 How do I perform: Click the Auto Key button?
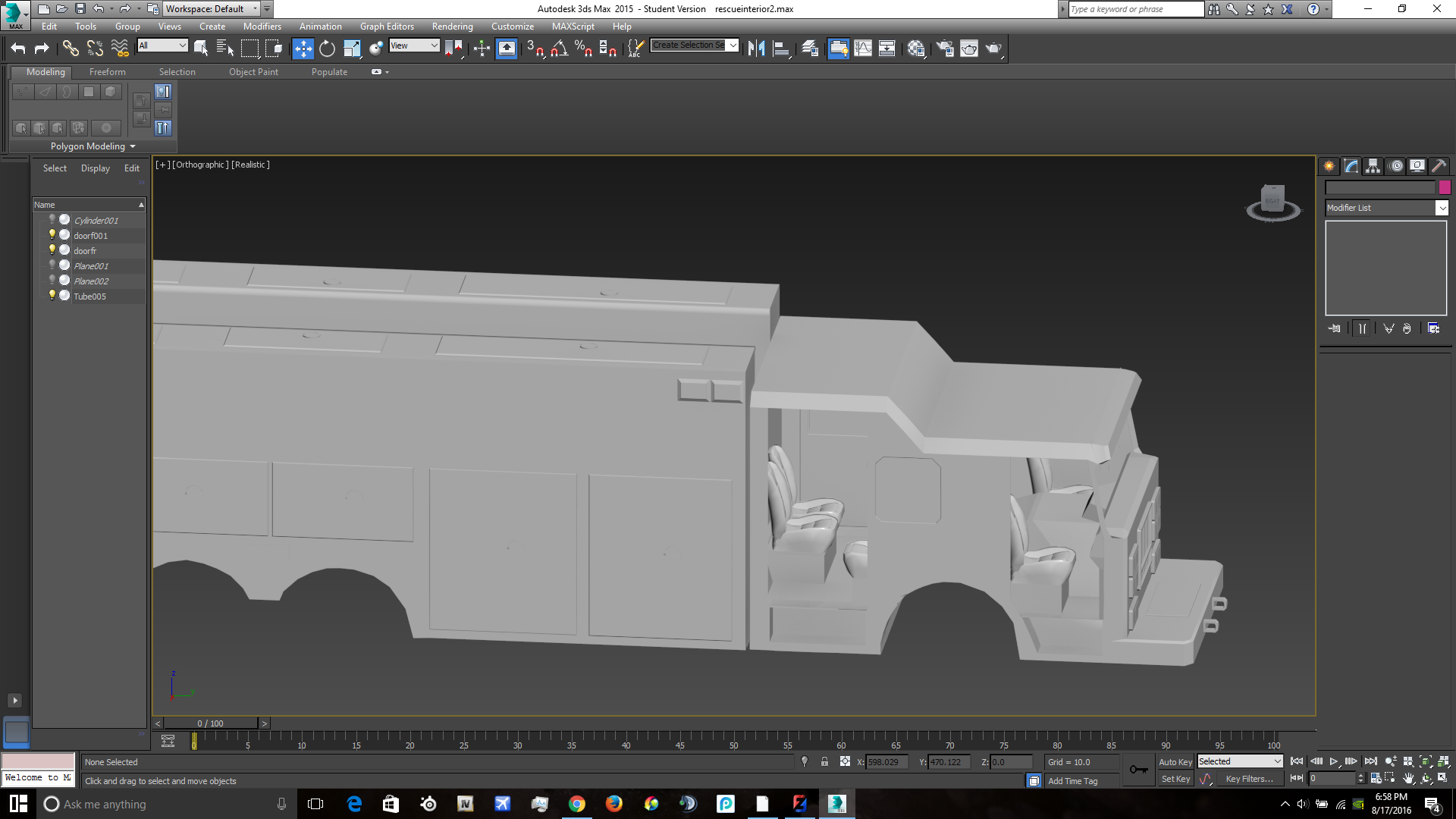click(1175, 761)
